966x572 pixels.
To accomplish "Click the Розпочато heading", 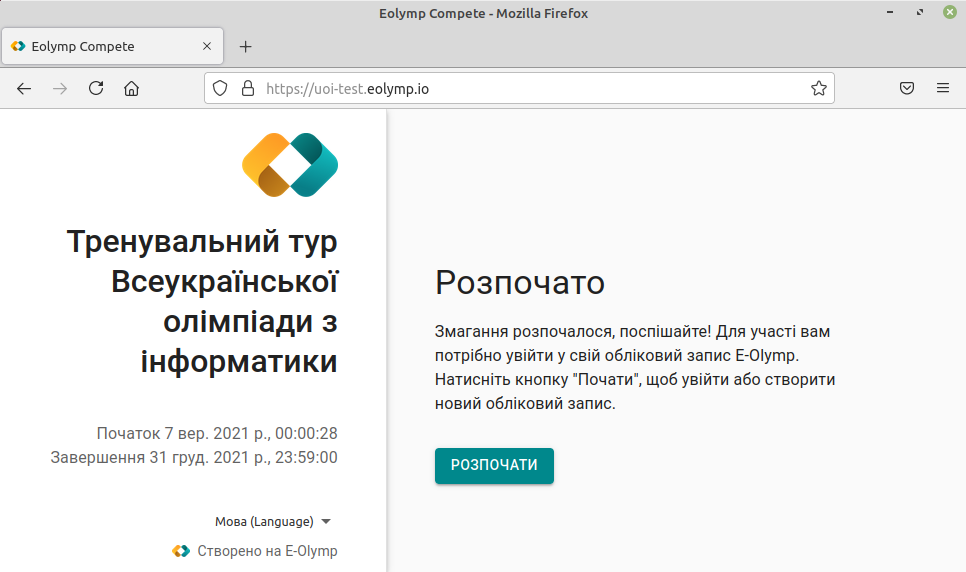I will [x=520, y=283].
